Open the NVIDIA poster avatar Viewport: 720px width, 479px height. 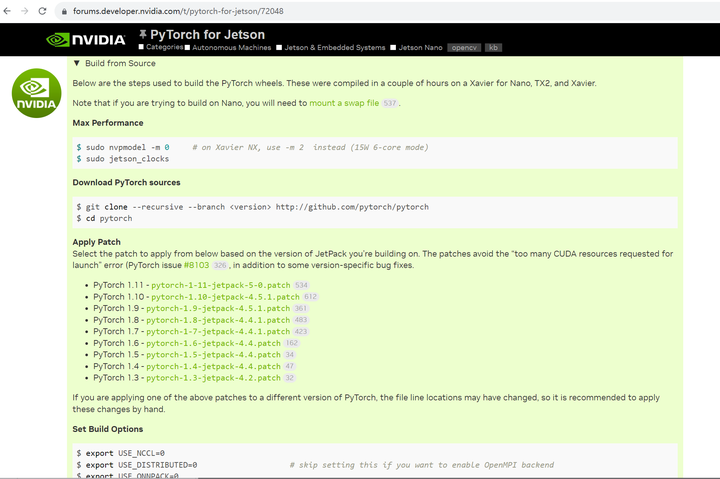click(36, 93)
